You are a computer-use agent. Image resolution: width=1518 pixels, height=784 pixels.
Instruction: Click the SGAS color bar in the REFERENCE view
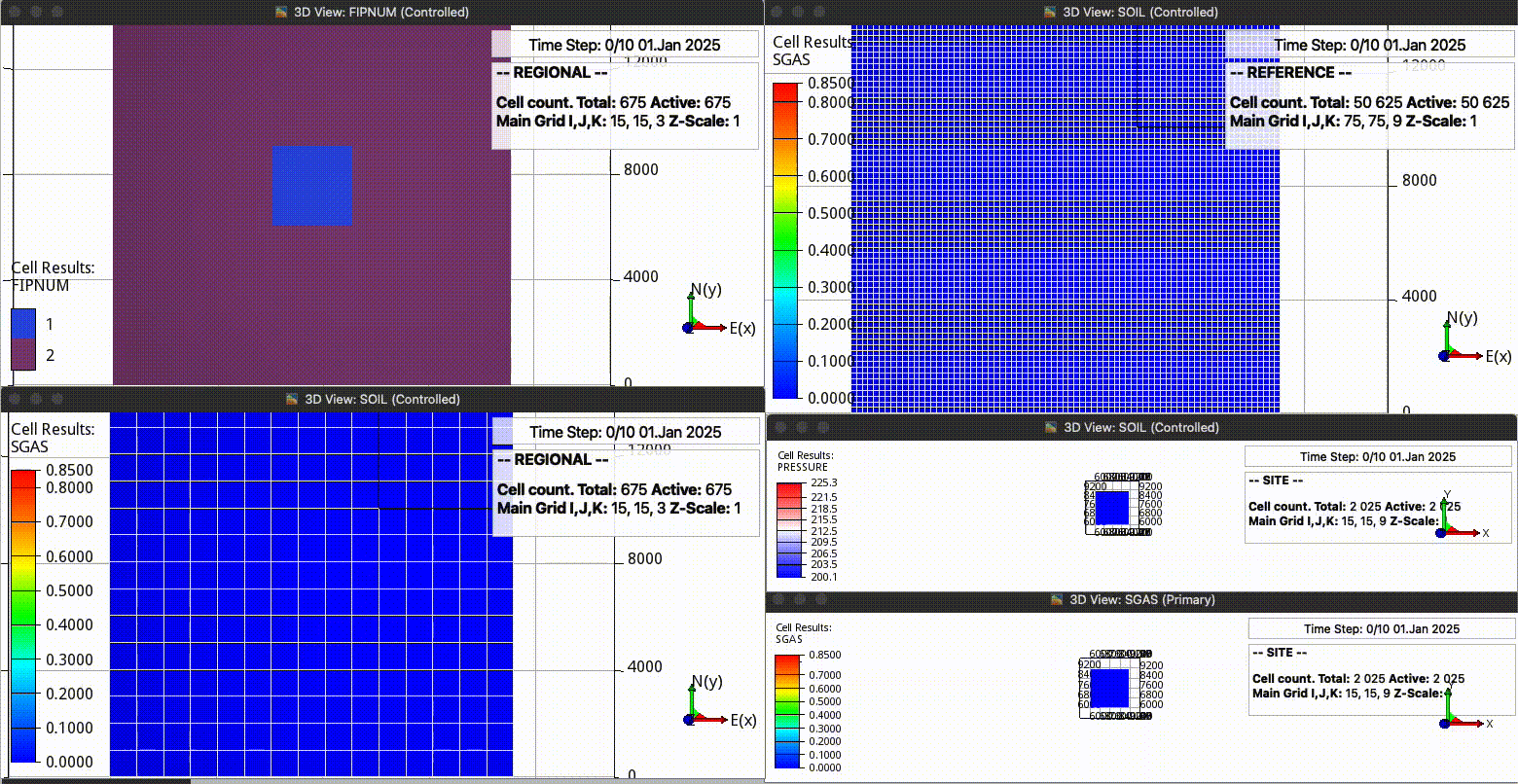click(785, 240)
